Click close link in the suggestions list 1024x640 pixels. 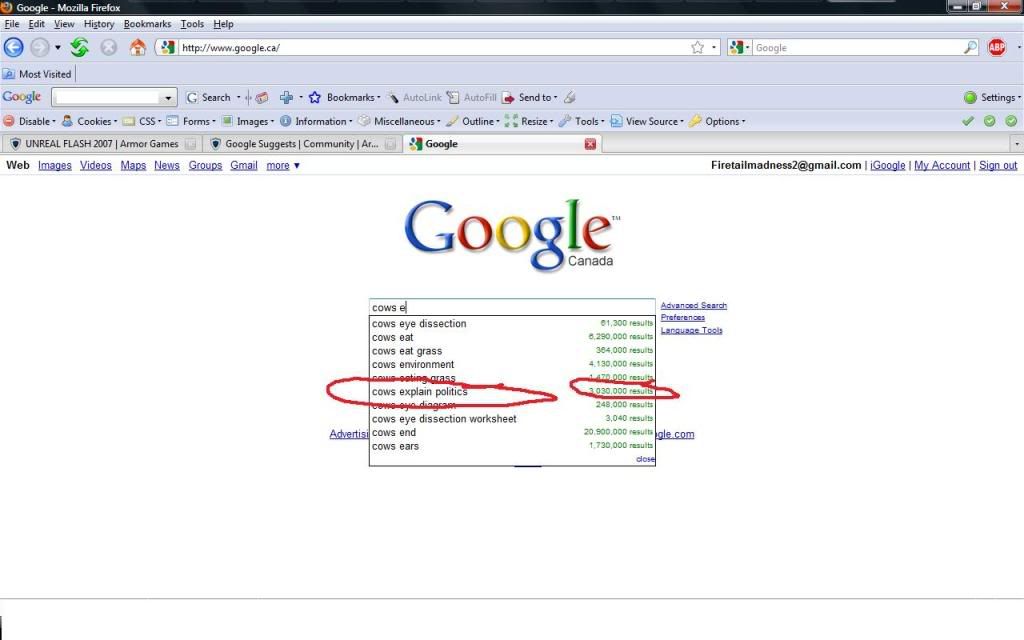[x=645, y=459]
